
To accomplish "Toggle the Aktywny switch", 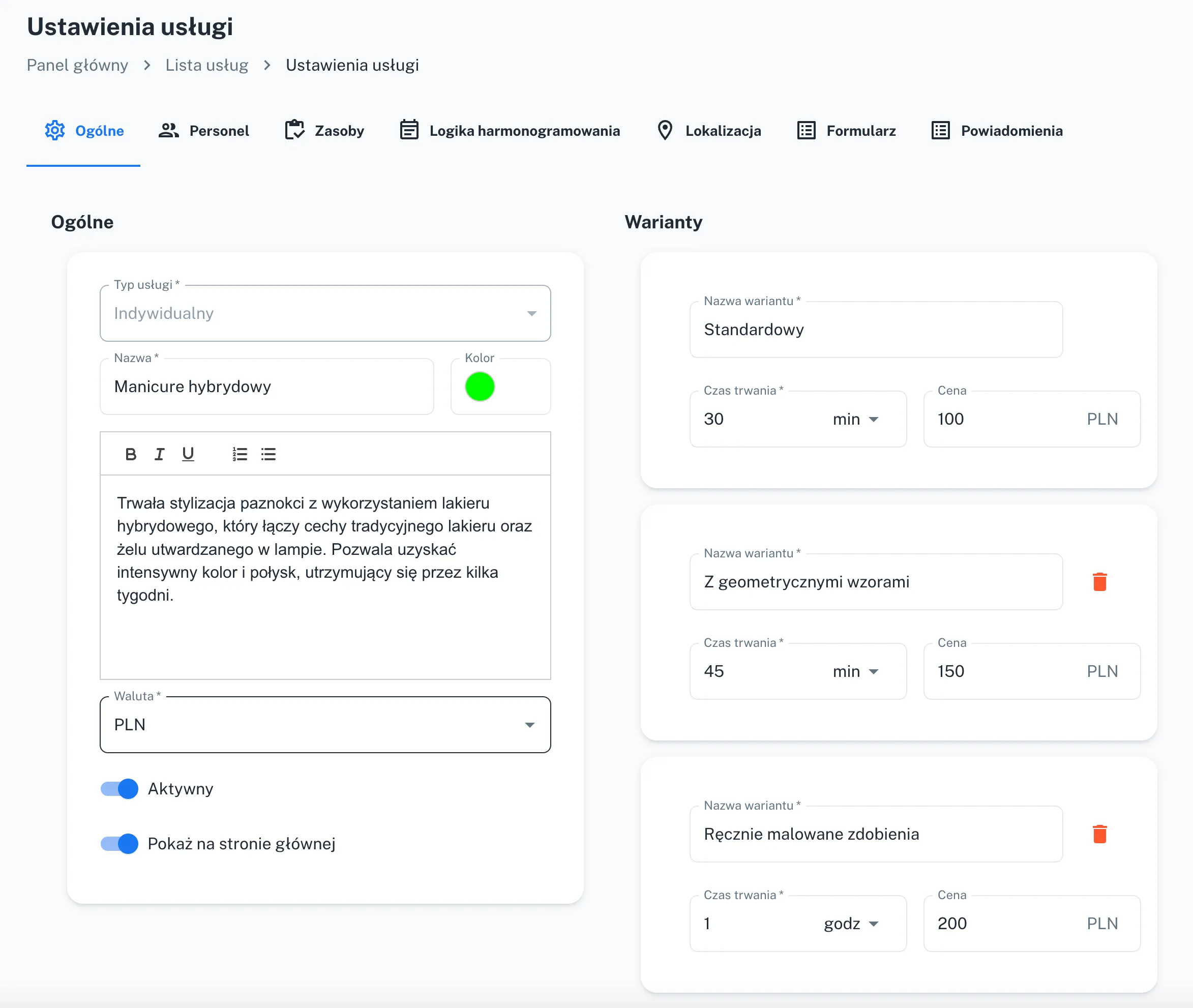I will point(120,789).
